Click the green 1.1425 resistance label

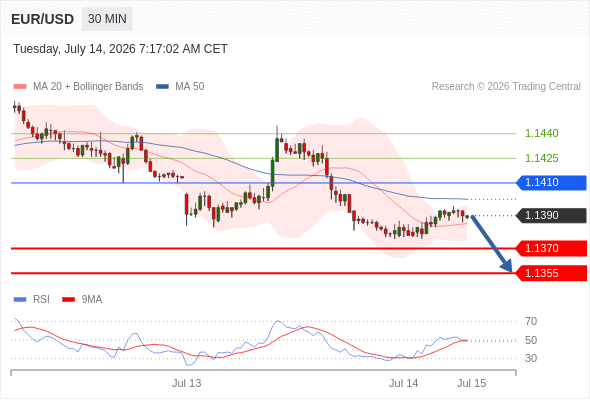pos(541,158)
